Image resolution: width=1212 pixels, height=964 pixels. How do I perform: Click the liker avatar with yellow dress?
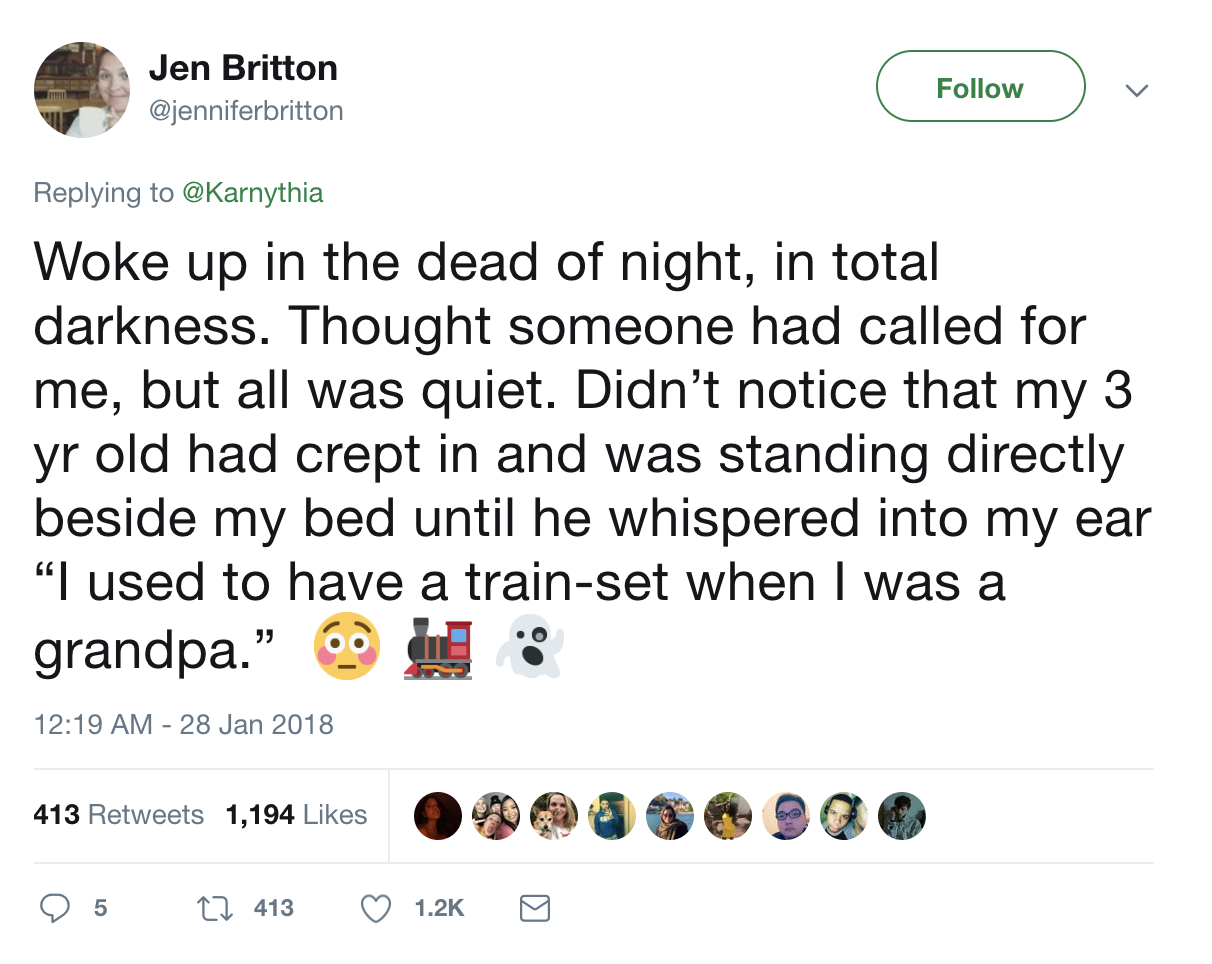pos(728,816)
